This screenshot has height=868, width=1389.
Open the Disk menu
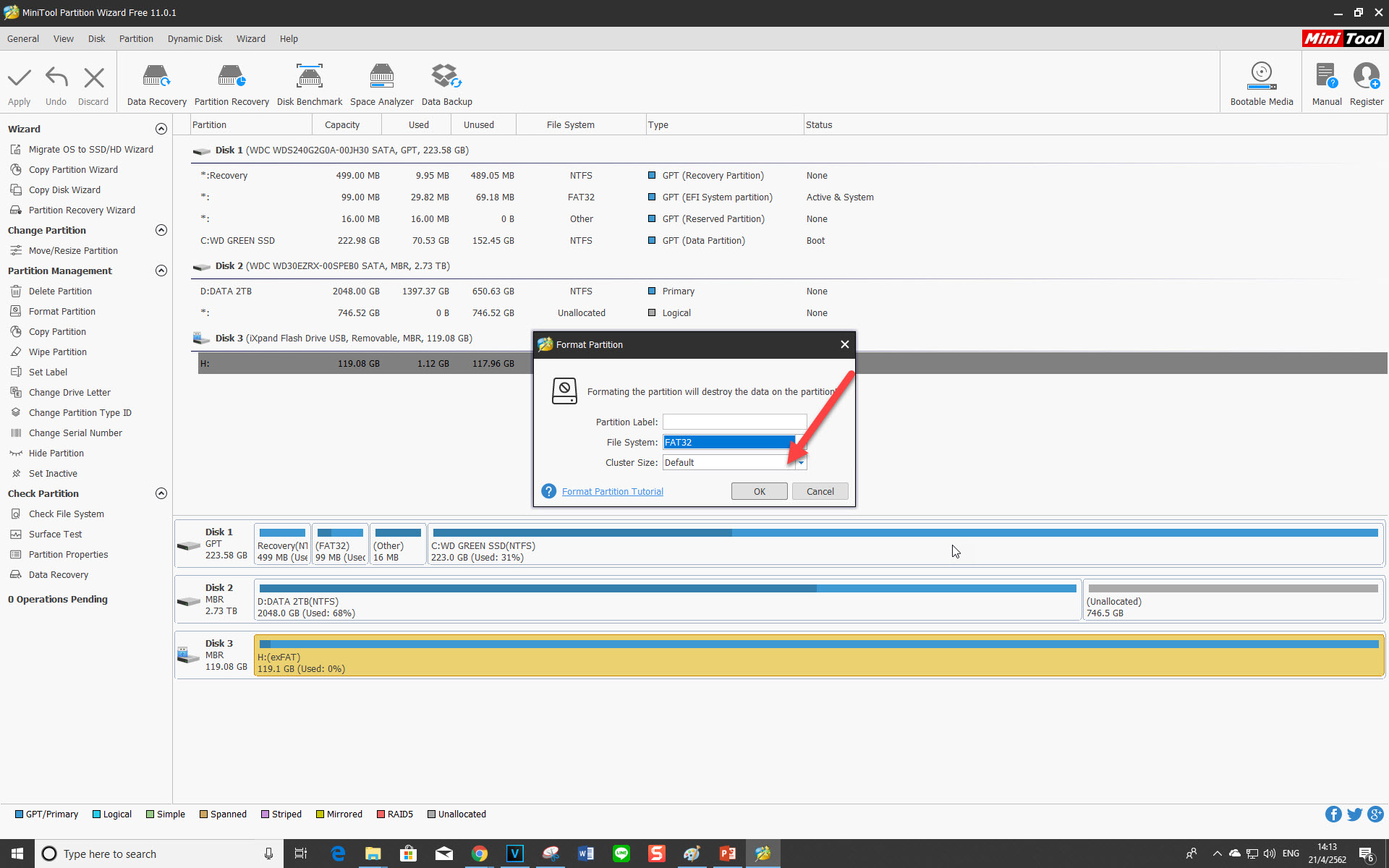pos(96,38)
